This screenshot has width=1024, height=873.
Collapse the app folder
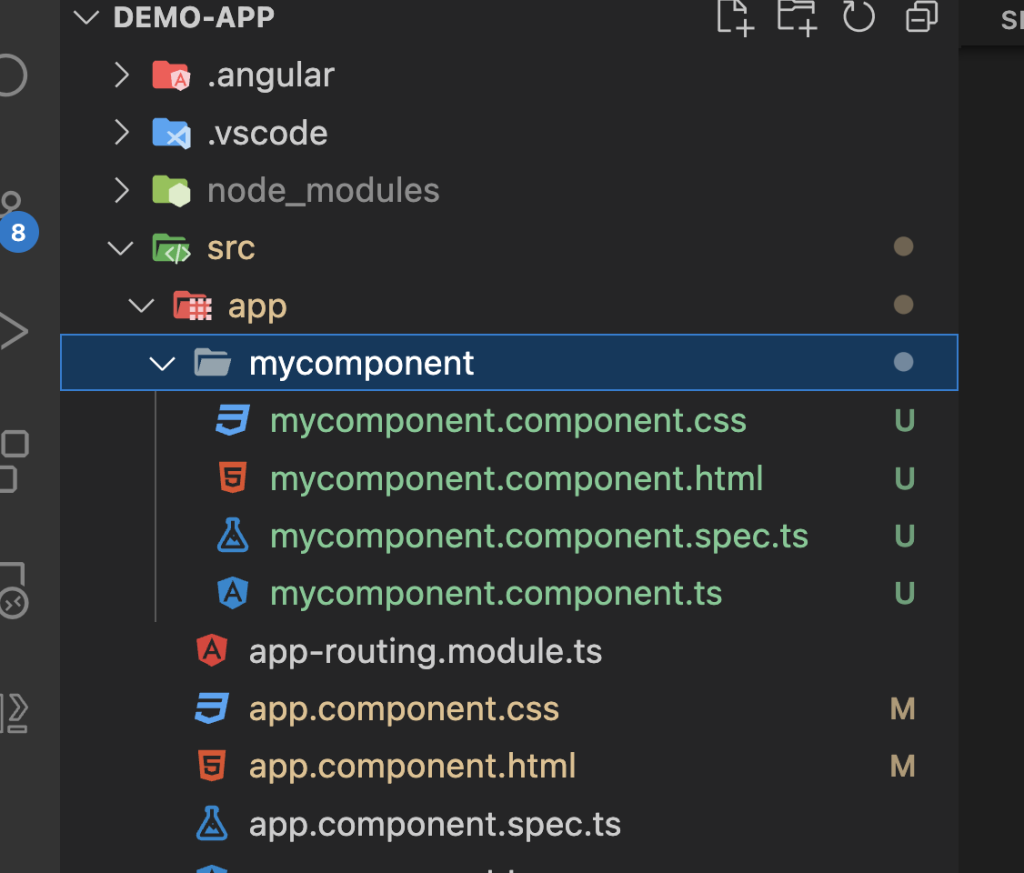point(141,306)
